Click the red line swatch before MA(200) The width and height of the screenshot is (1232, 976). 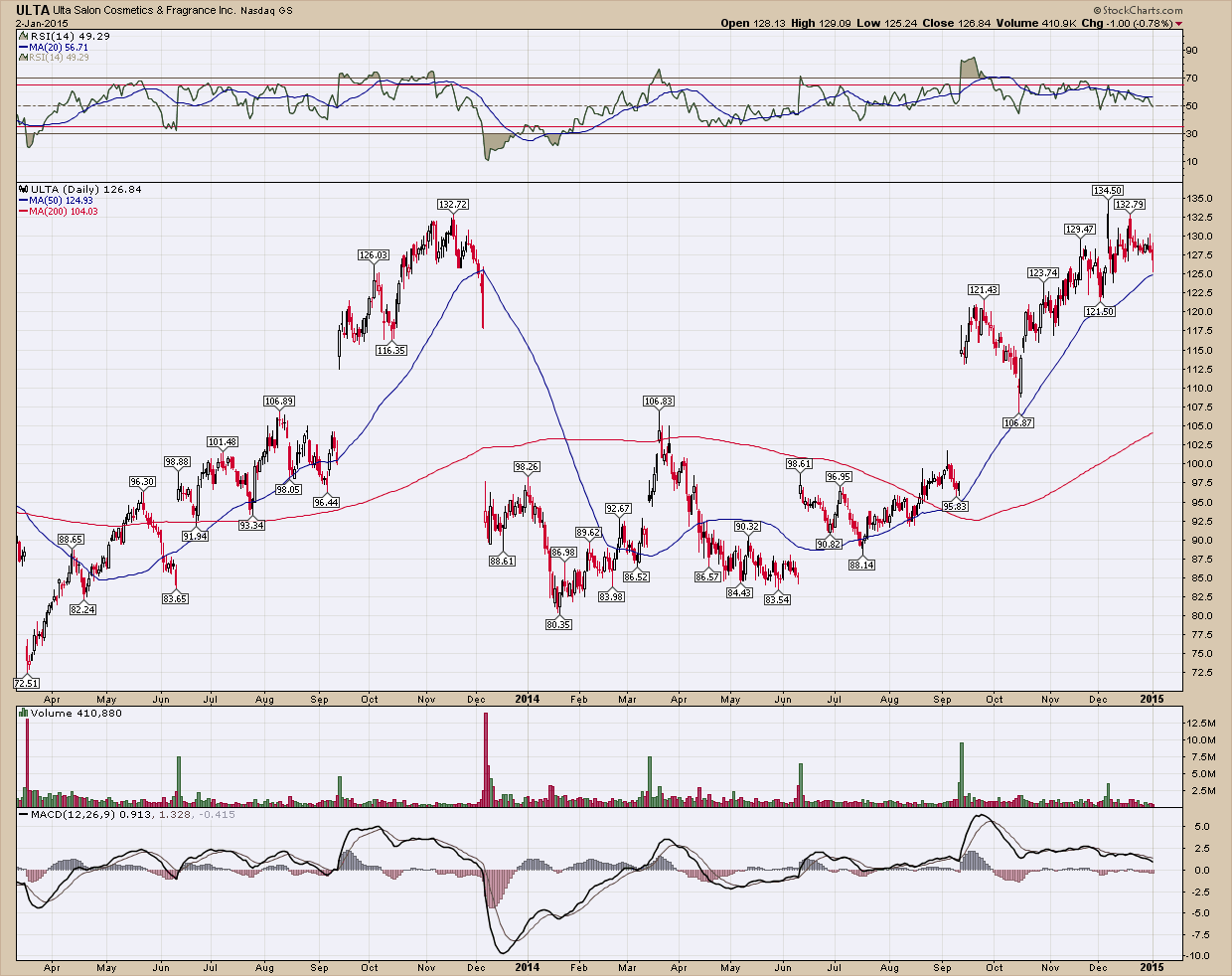24,211
